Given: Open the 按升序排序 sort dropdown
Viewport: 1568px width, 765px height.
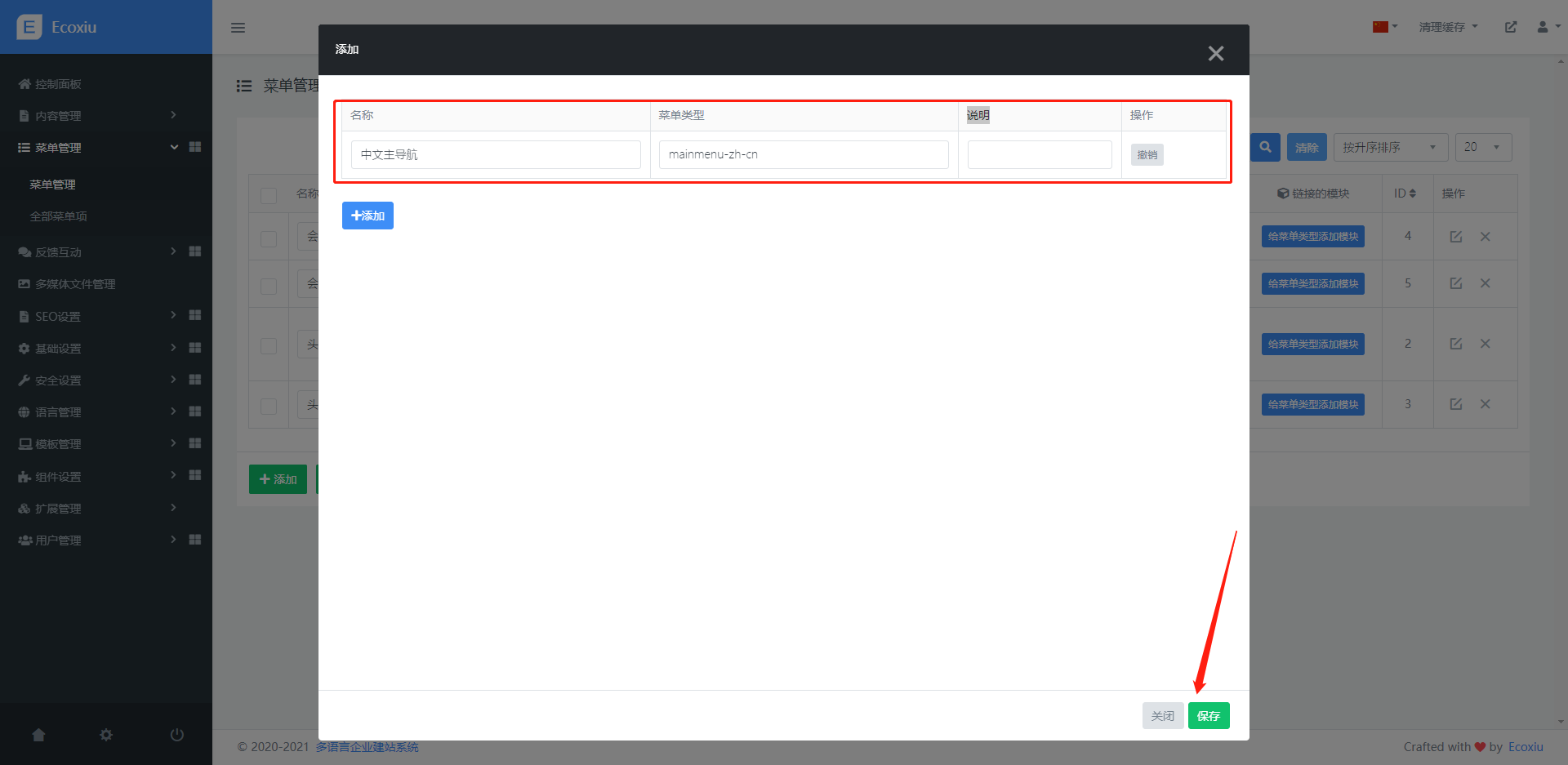Looking at the screenshot, I should [1390, 148].
